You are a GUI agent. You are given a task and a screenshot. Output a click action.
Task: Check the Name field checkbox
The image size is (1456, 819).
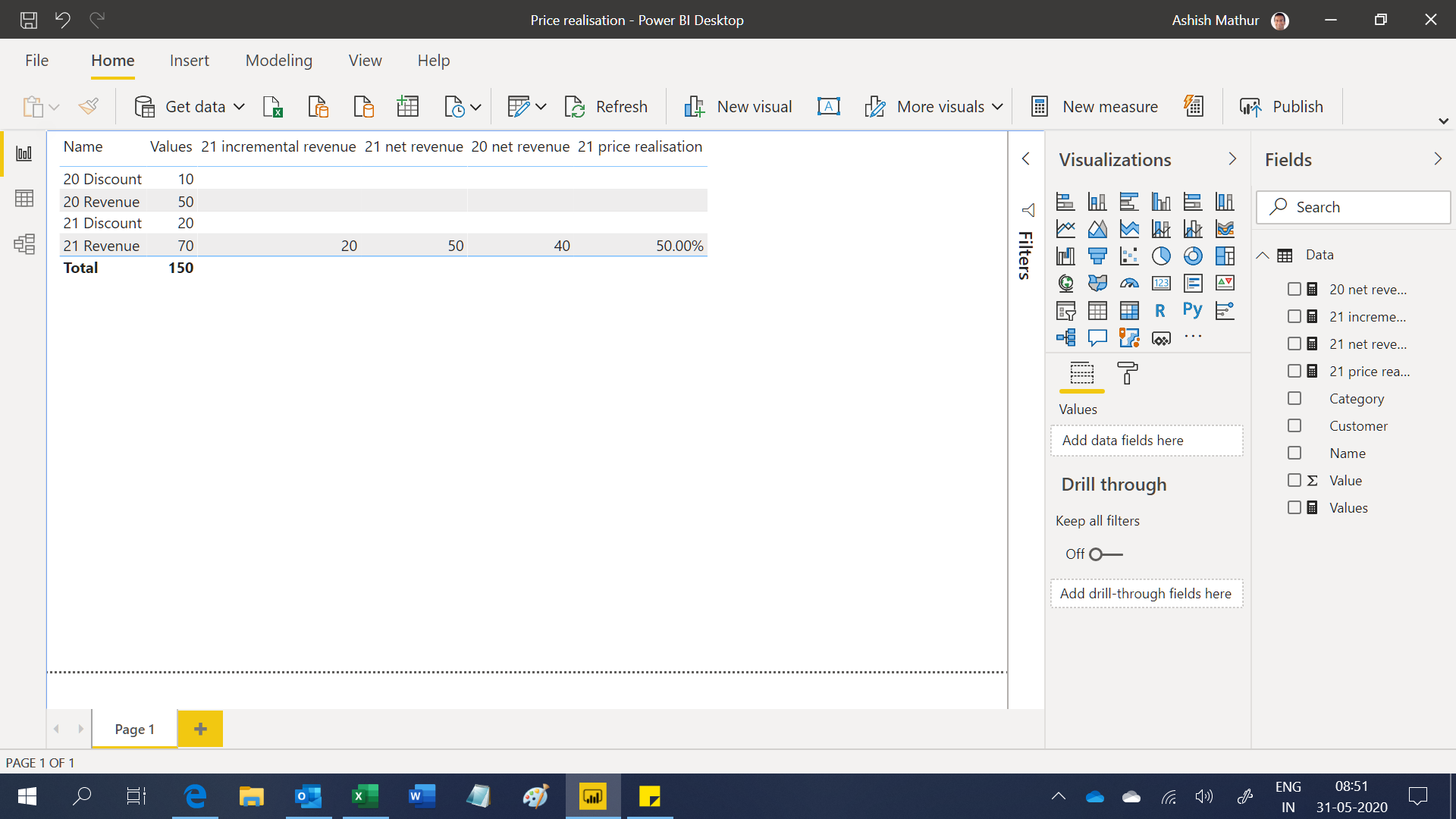point(1294,453)
